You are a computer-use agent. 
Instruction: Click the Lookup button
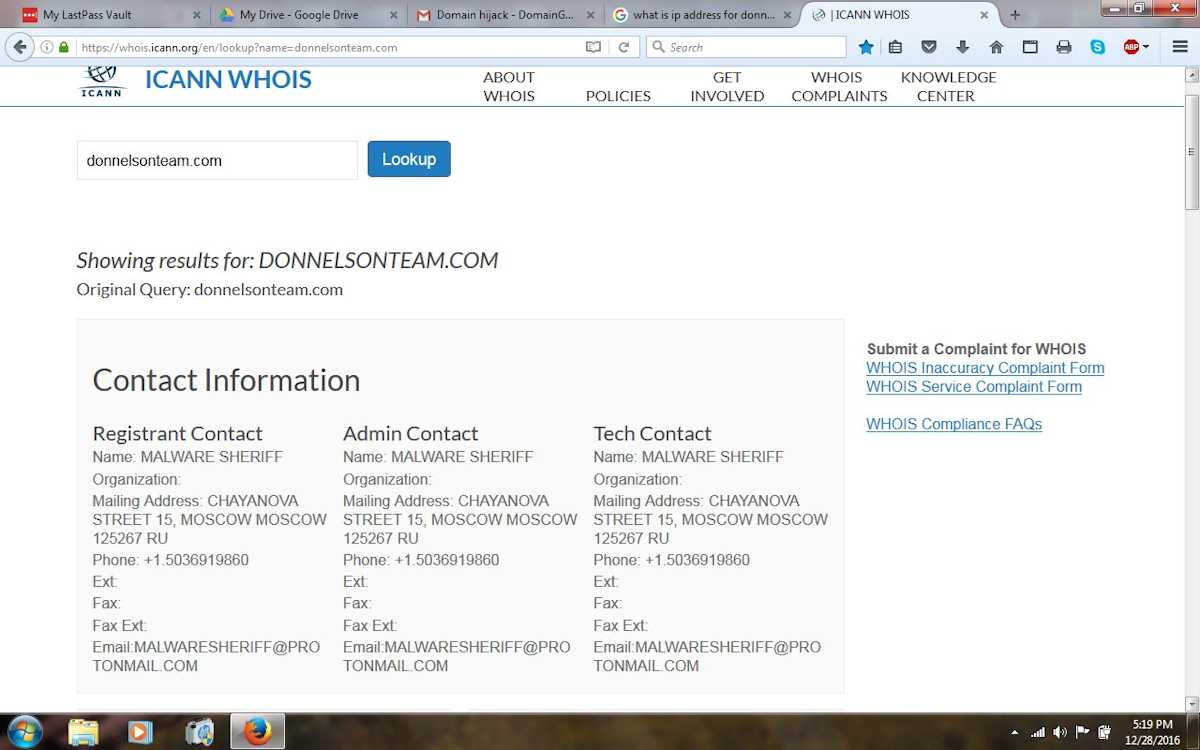(409, 159)
